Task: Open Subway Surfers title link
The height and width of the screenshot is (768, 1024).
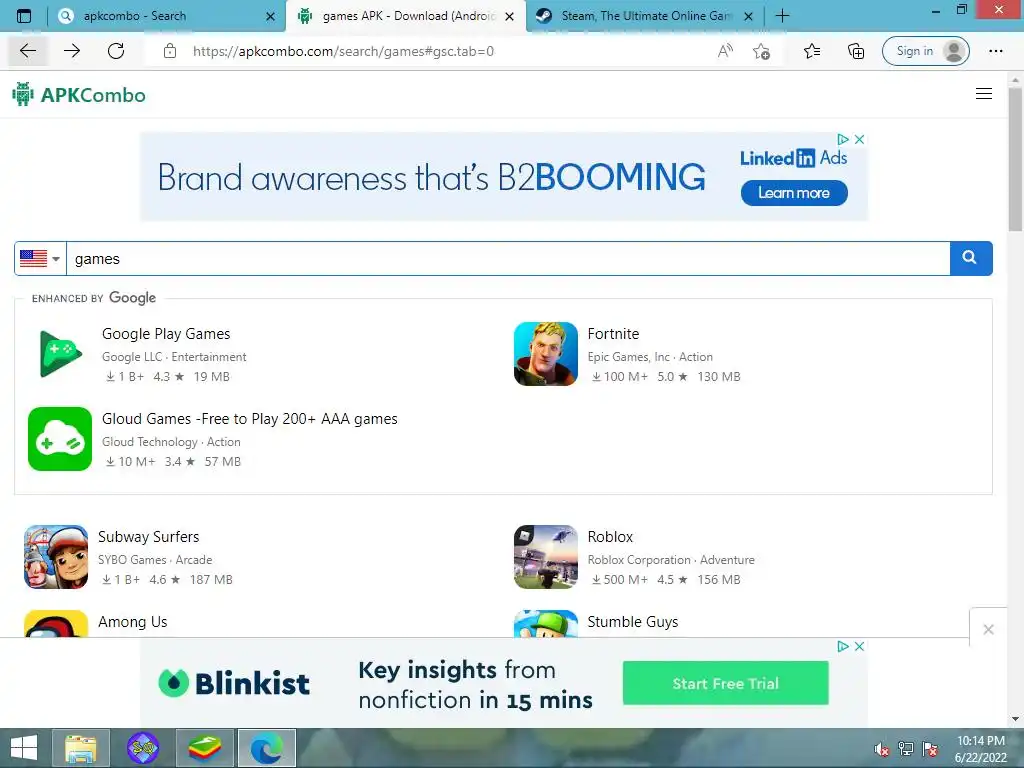Action: [148, 537]
